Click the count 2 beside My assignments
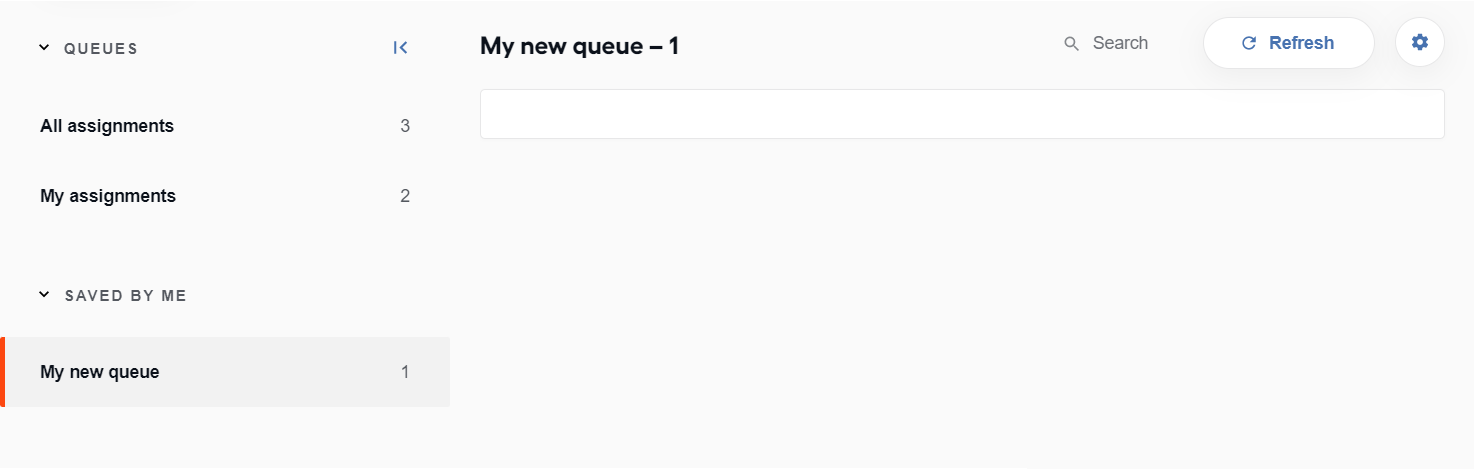The width and height of the screenshot is (1474, 469). [405, 196]
